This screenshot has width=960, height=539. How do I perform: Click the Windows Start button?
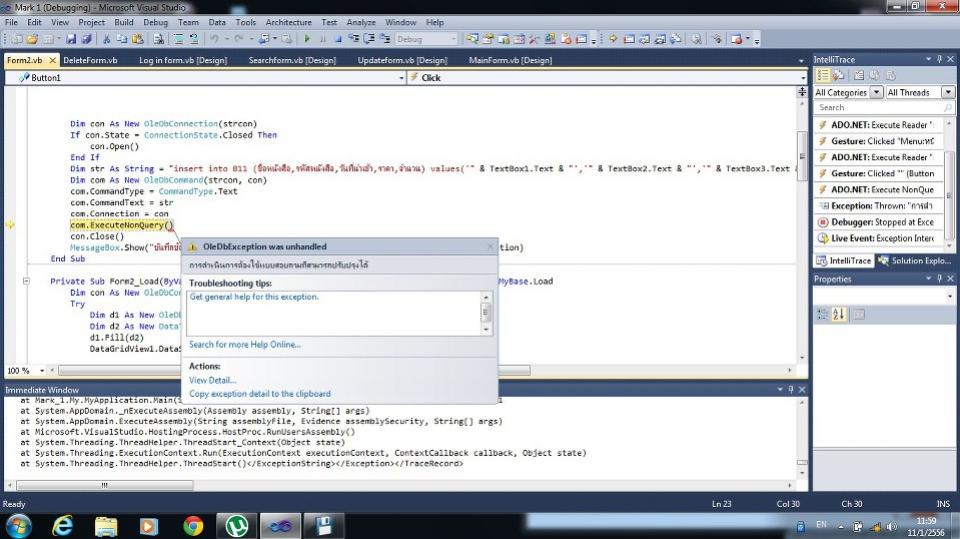[19, 526]
